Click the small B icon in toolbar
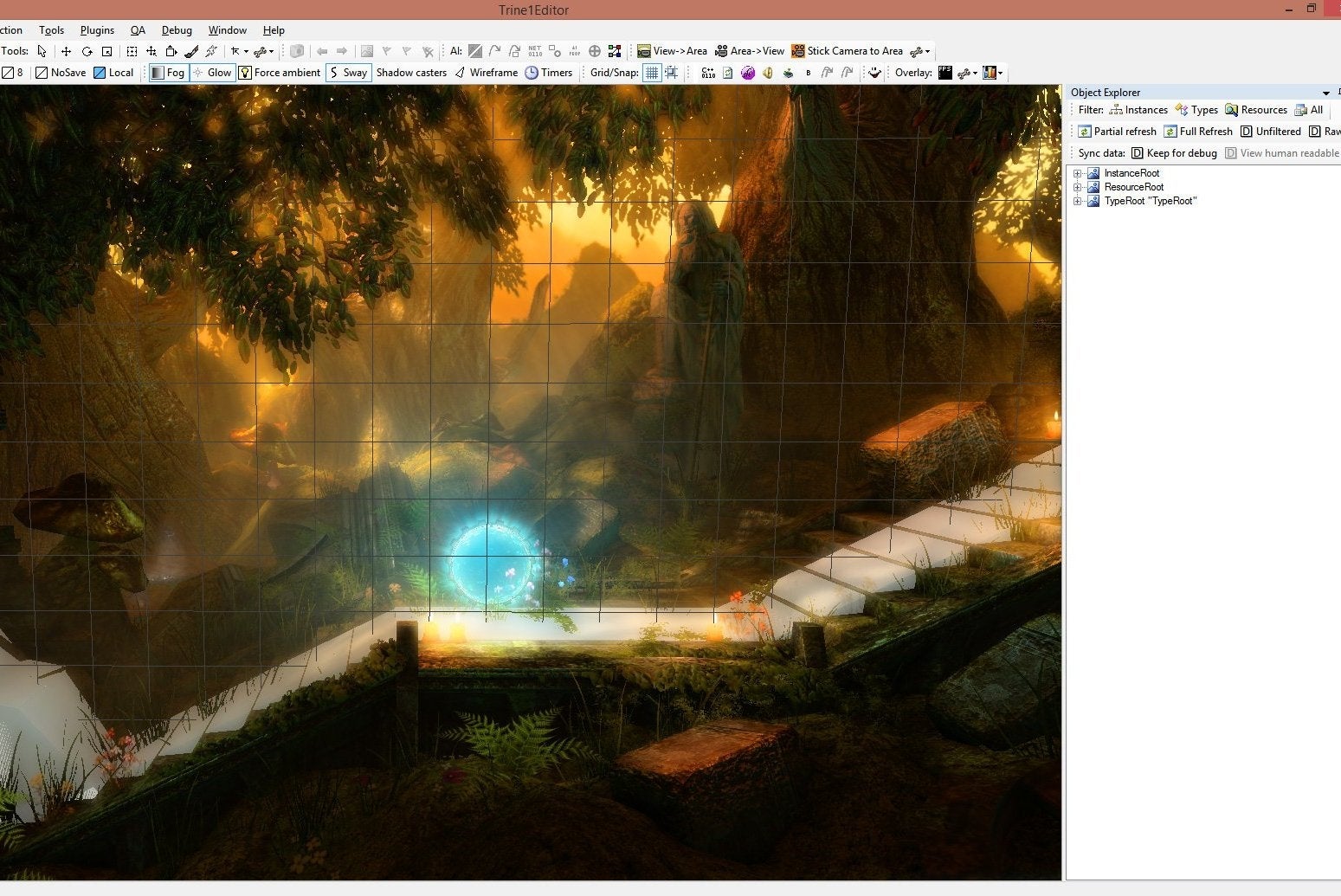The width and height of the screenshot is (1341, 896). coord(808,73)
